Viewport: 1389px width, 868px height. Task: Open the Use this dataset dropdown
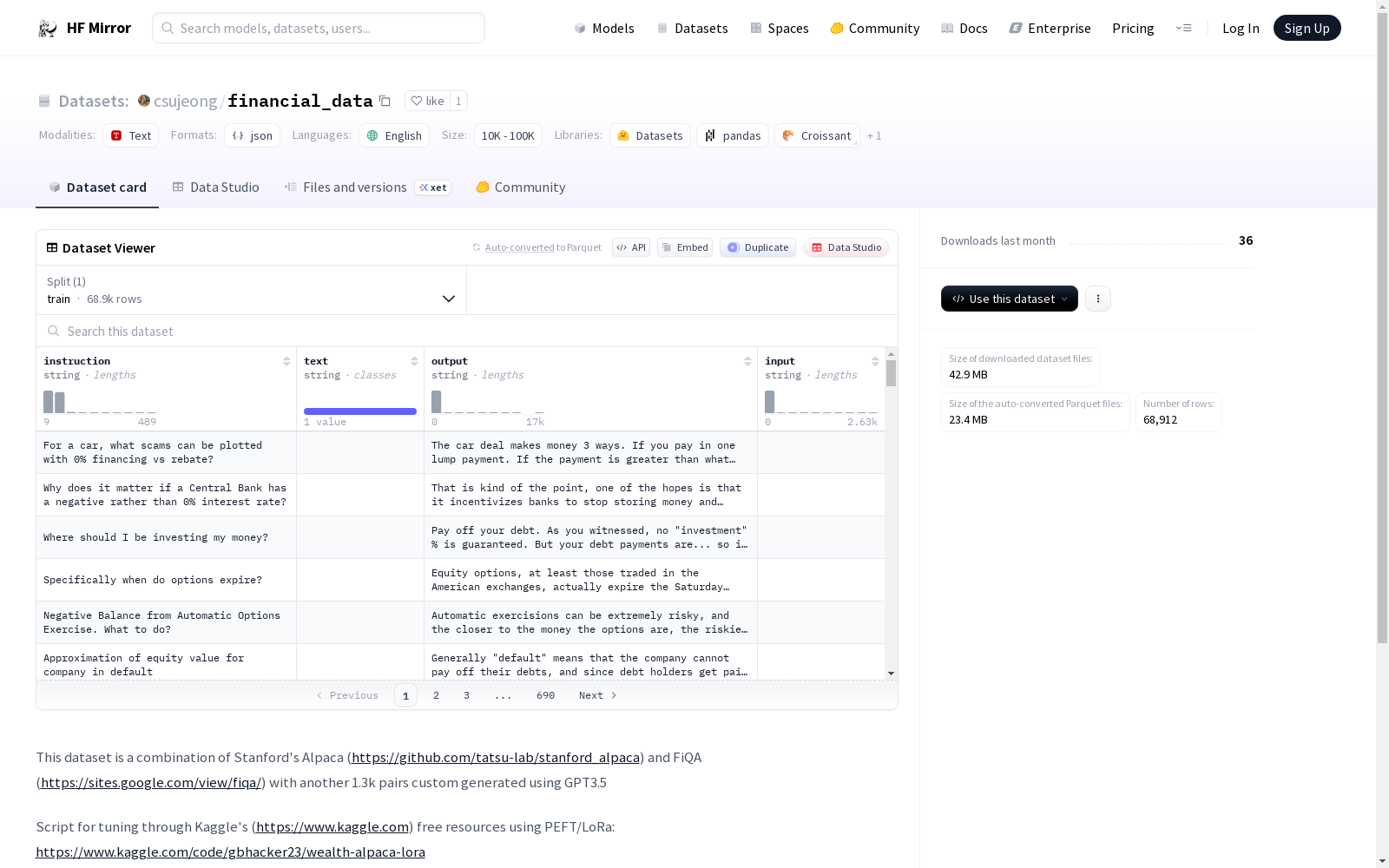click(x=1010, y=299)
